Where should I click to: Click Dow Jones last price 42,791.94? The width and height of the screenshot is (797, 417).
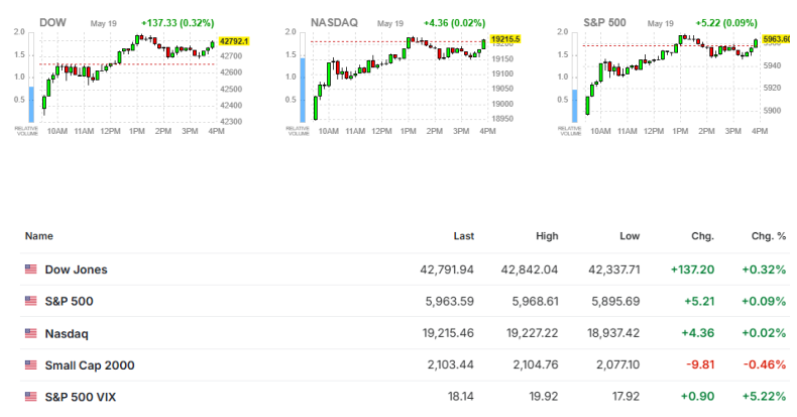pyautogui.click(x=447, y=270)
